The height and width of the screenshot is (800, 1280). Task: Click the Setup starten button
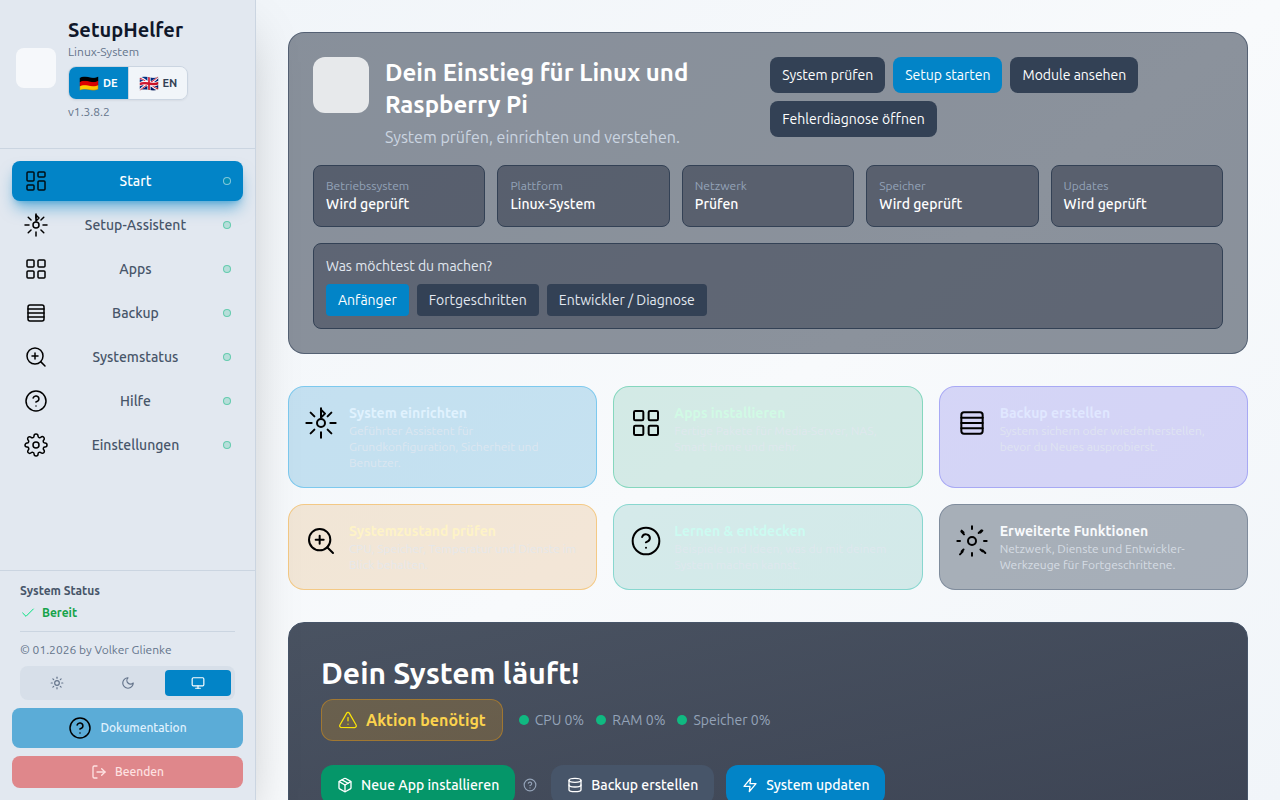coord(947,75)
